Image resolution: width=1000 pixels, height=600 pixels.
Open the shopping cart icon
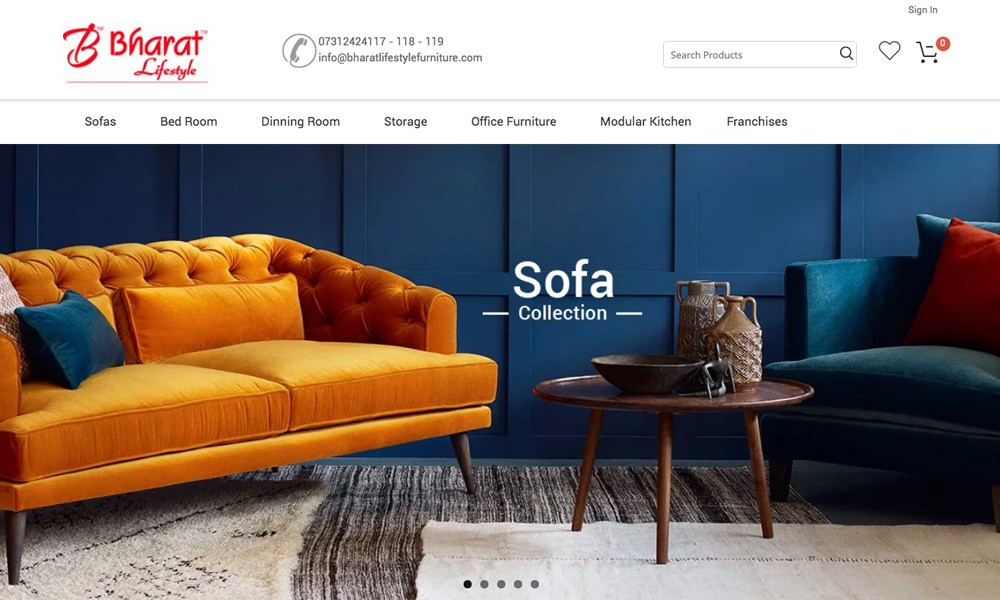click(927, 52)
